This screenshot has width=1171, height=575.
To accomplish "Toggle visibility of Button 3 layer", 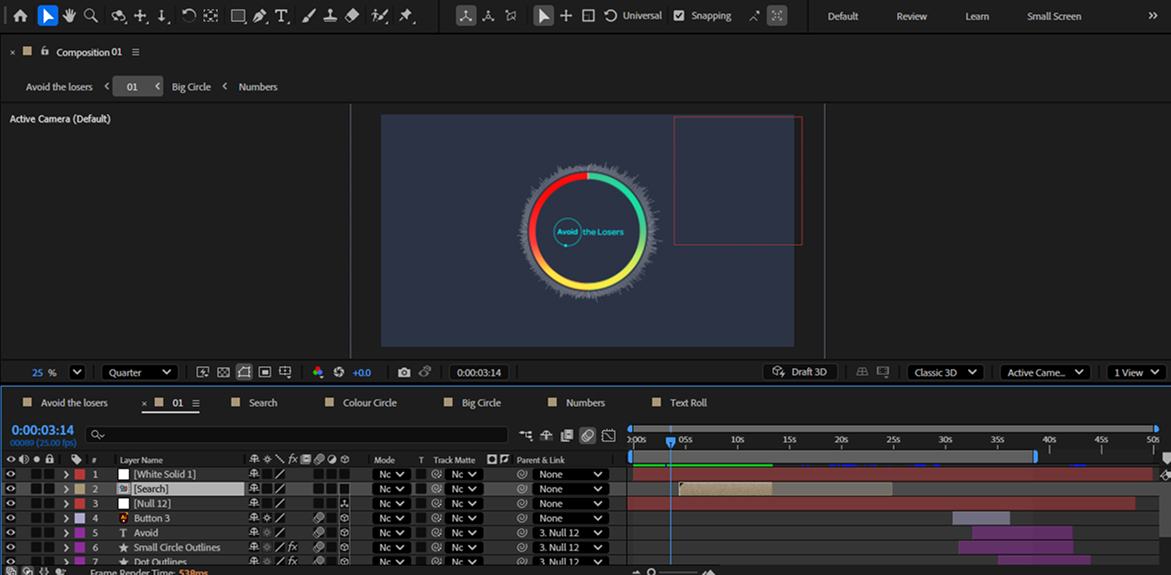I will point(11,518).
